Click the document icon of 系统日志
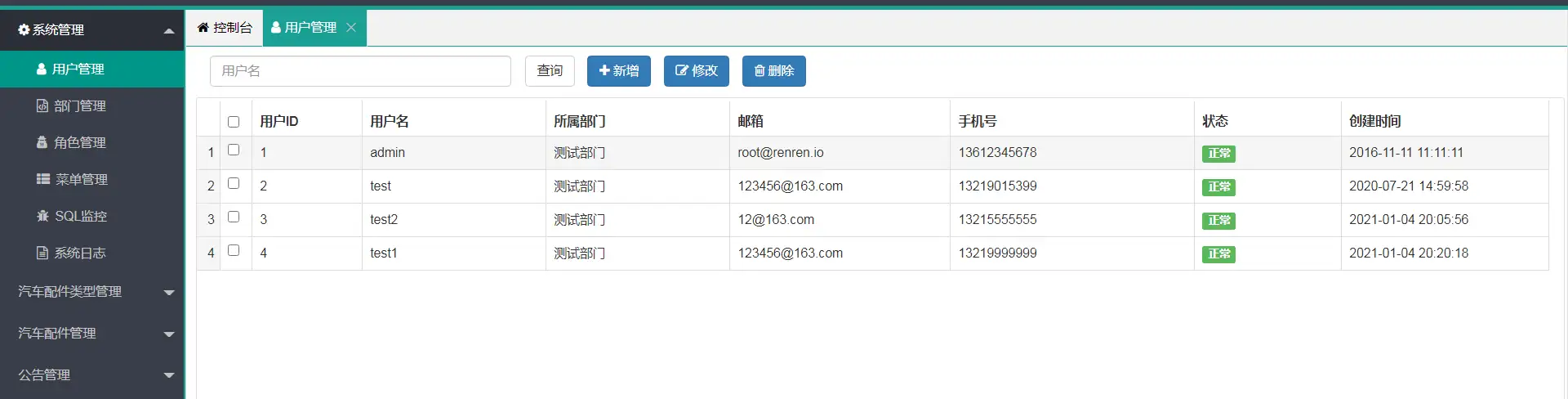This screenshot has width=1568, height=399. [42, 253]
